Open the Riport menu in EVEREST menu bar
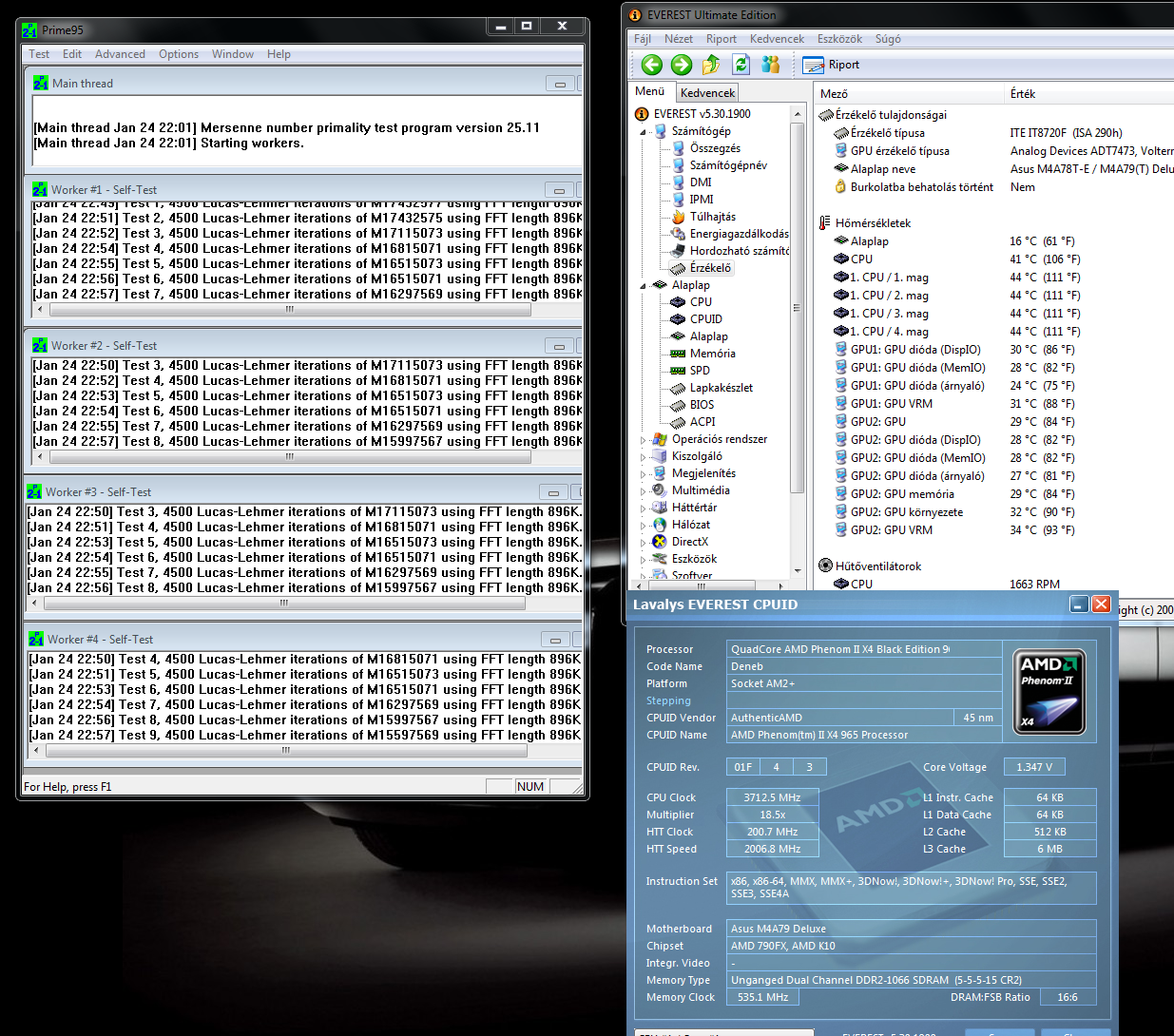Viewport: 1174px width, 1036px height. click(722, 39)
